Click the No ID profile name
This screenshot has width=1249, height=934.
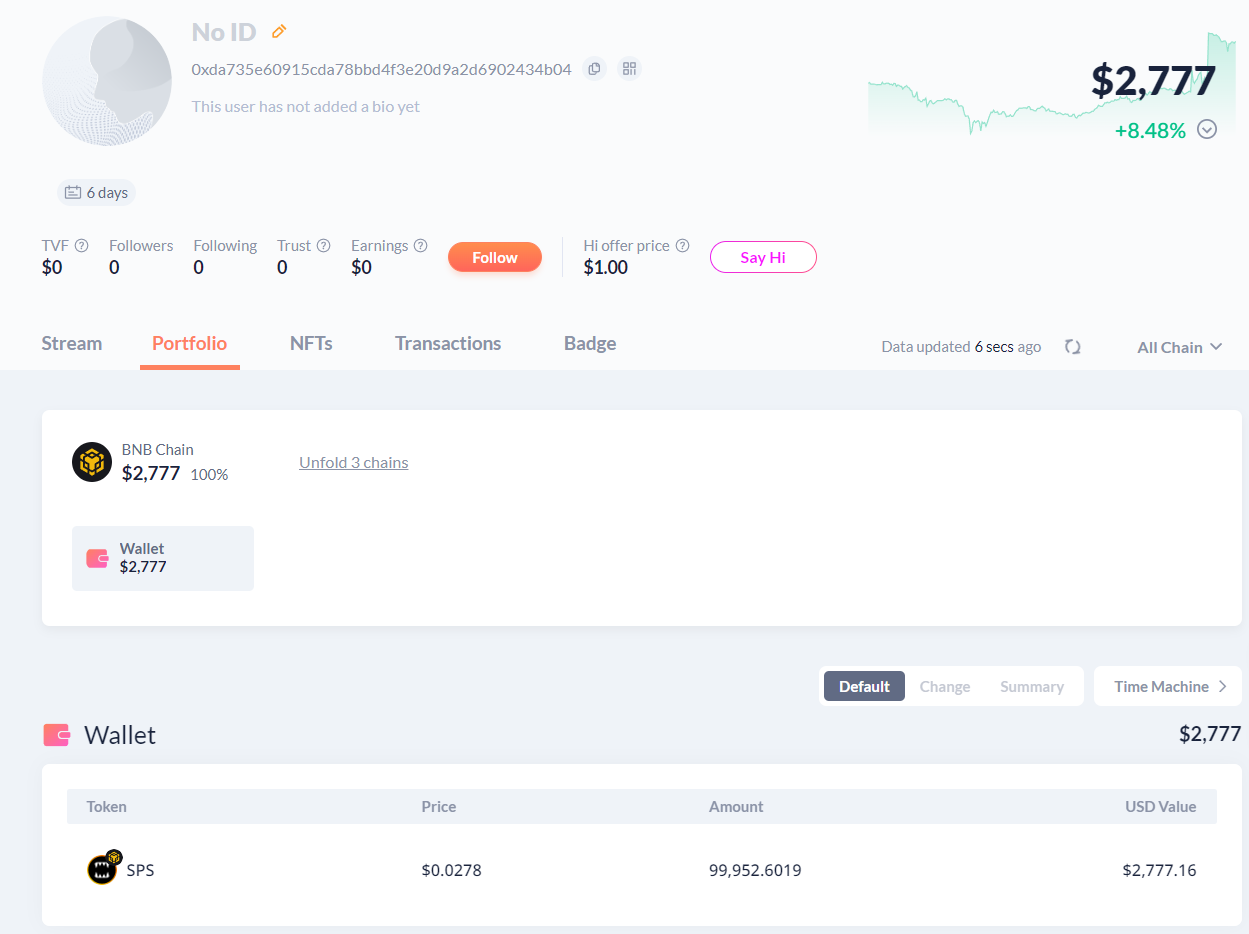[224, 32]
